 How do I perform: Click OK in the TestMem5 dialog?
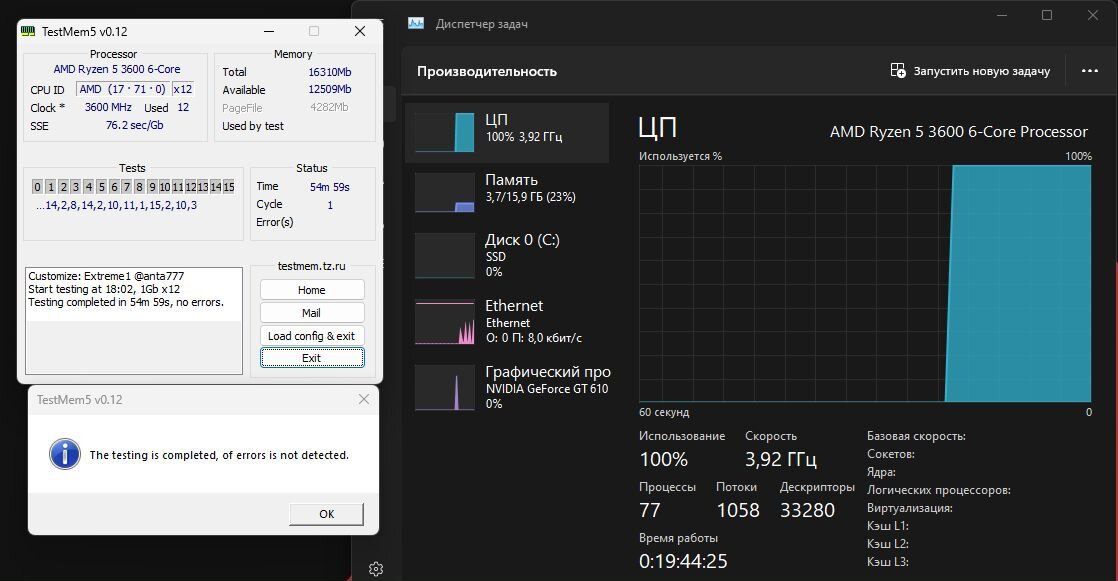coord(327,514)
